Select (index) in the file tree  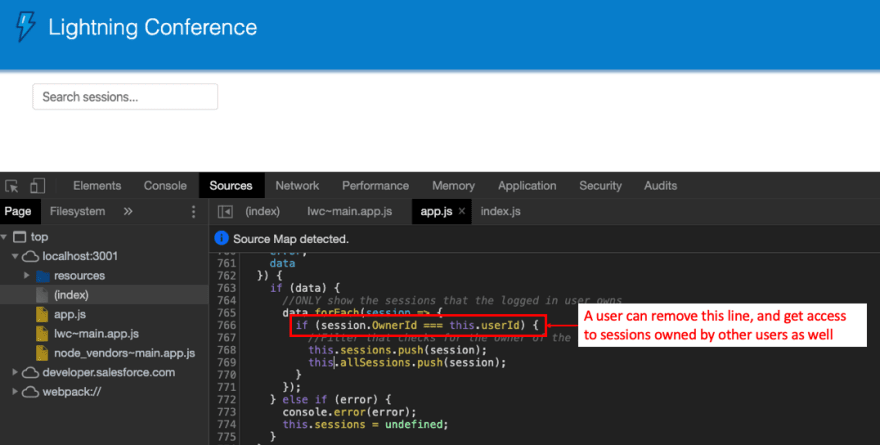(x=71, y=295)
